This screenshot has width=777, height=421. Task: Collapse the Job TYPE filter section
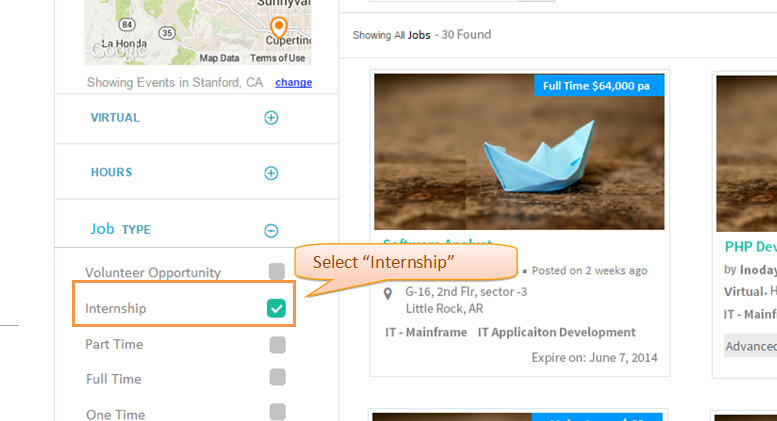point(271,230)
